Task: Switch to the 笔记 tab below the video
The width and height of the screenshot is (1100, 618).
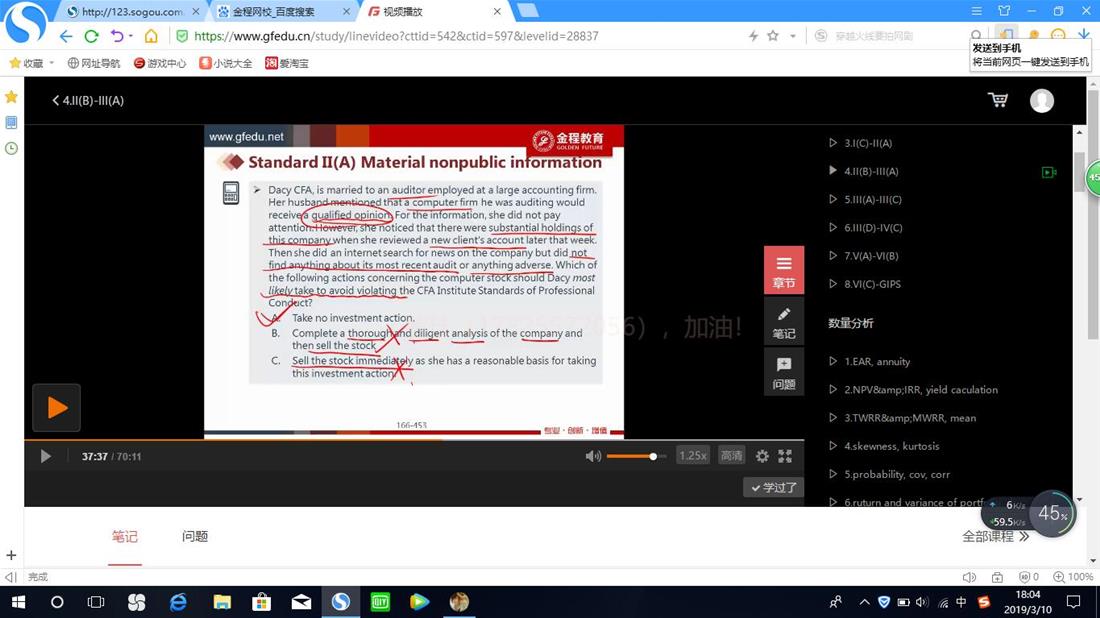Action: pos(125,537)
